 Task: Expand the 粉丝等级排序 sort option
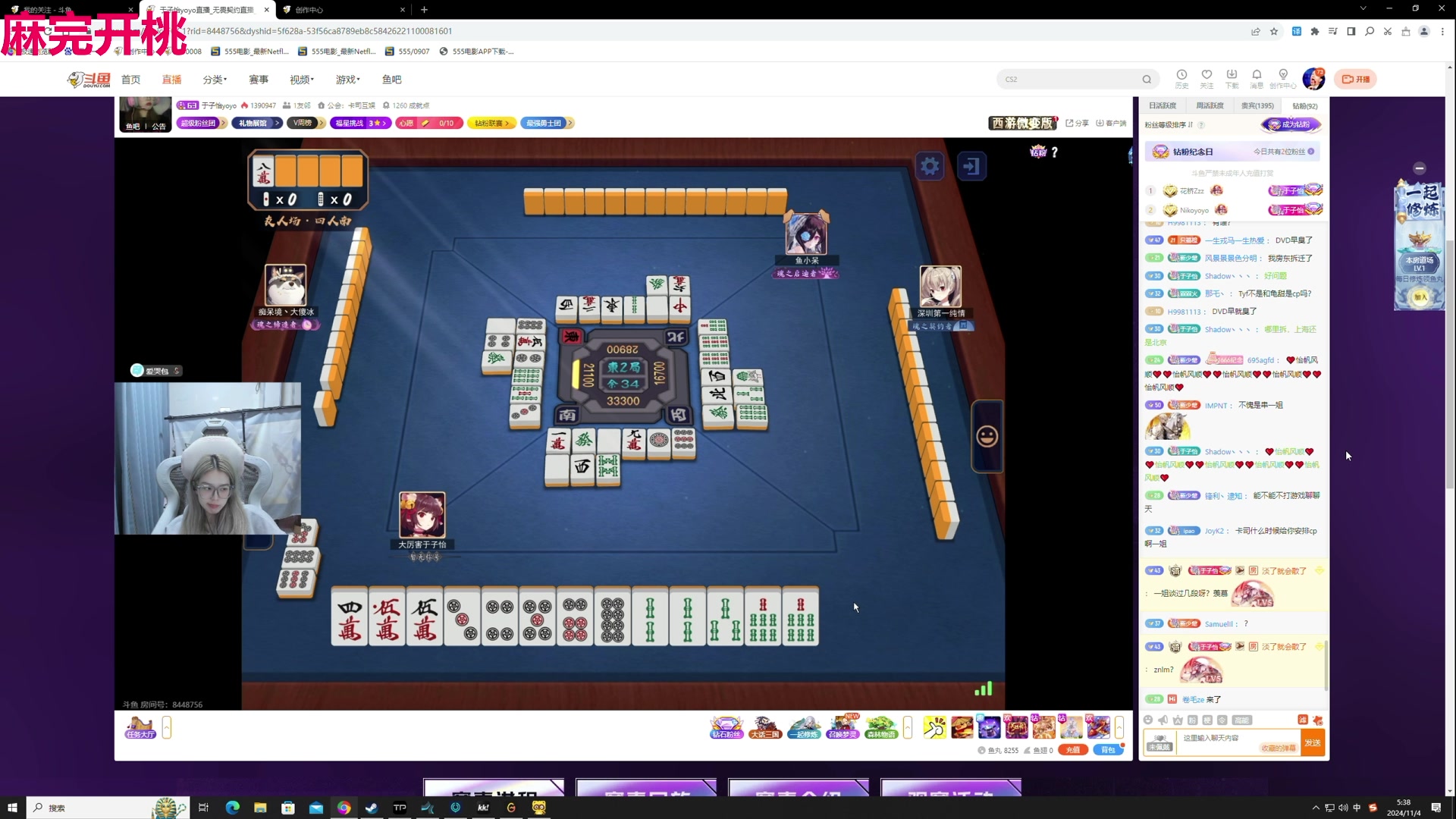1169,124
